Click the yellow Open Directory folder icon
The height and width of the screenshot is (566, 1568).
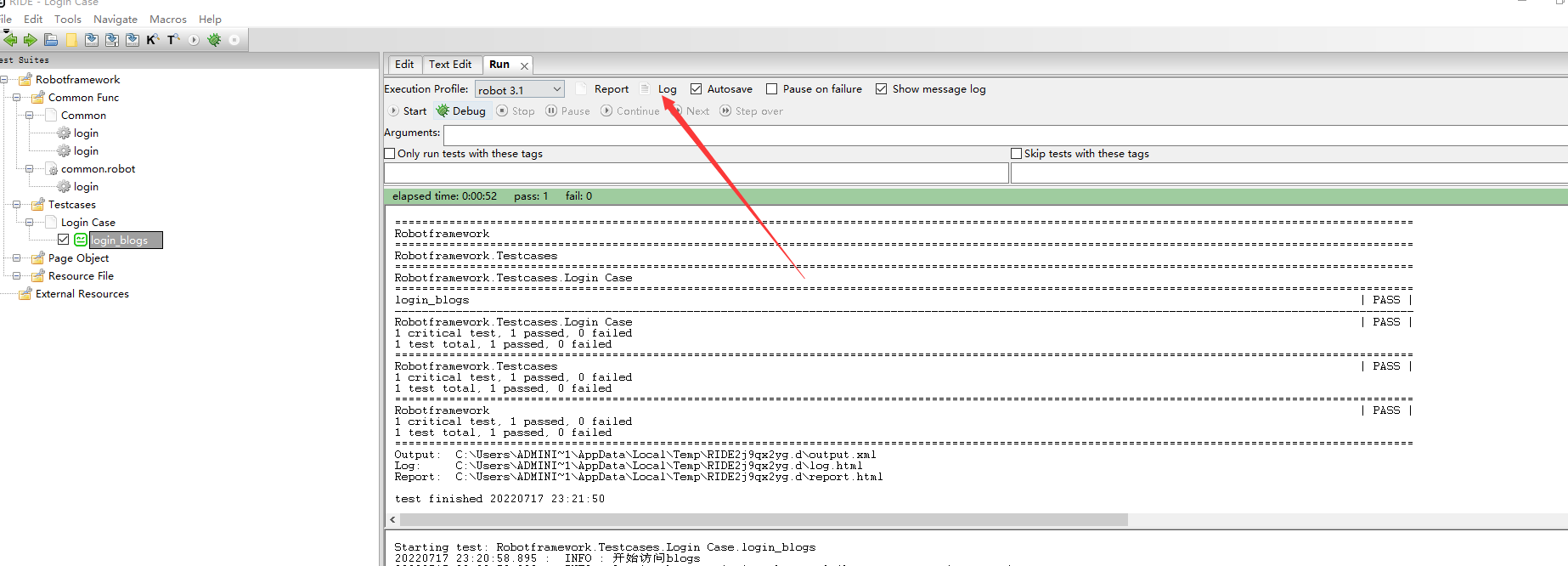(x=71, y=40)
